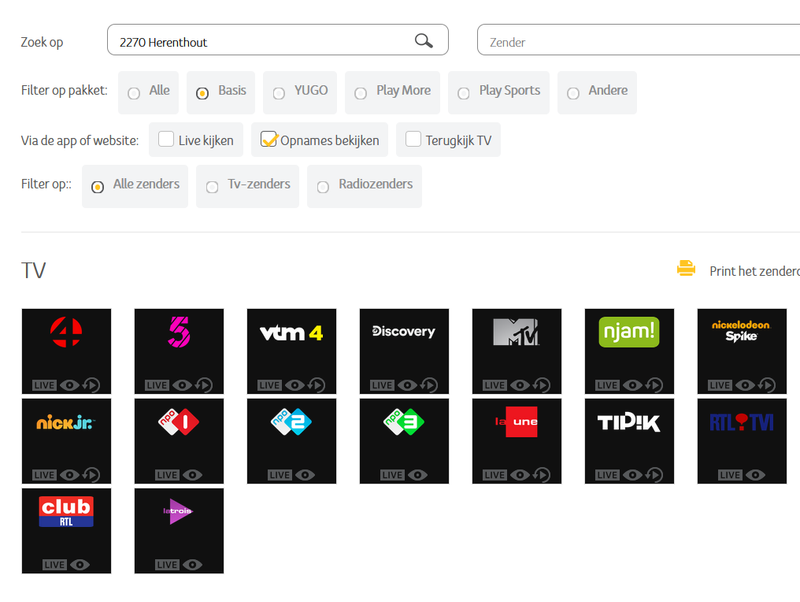Viewport: 800px width, 602px height.
Task: Select the TIPIK channel logo
Action: [629, 423]
